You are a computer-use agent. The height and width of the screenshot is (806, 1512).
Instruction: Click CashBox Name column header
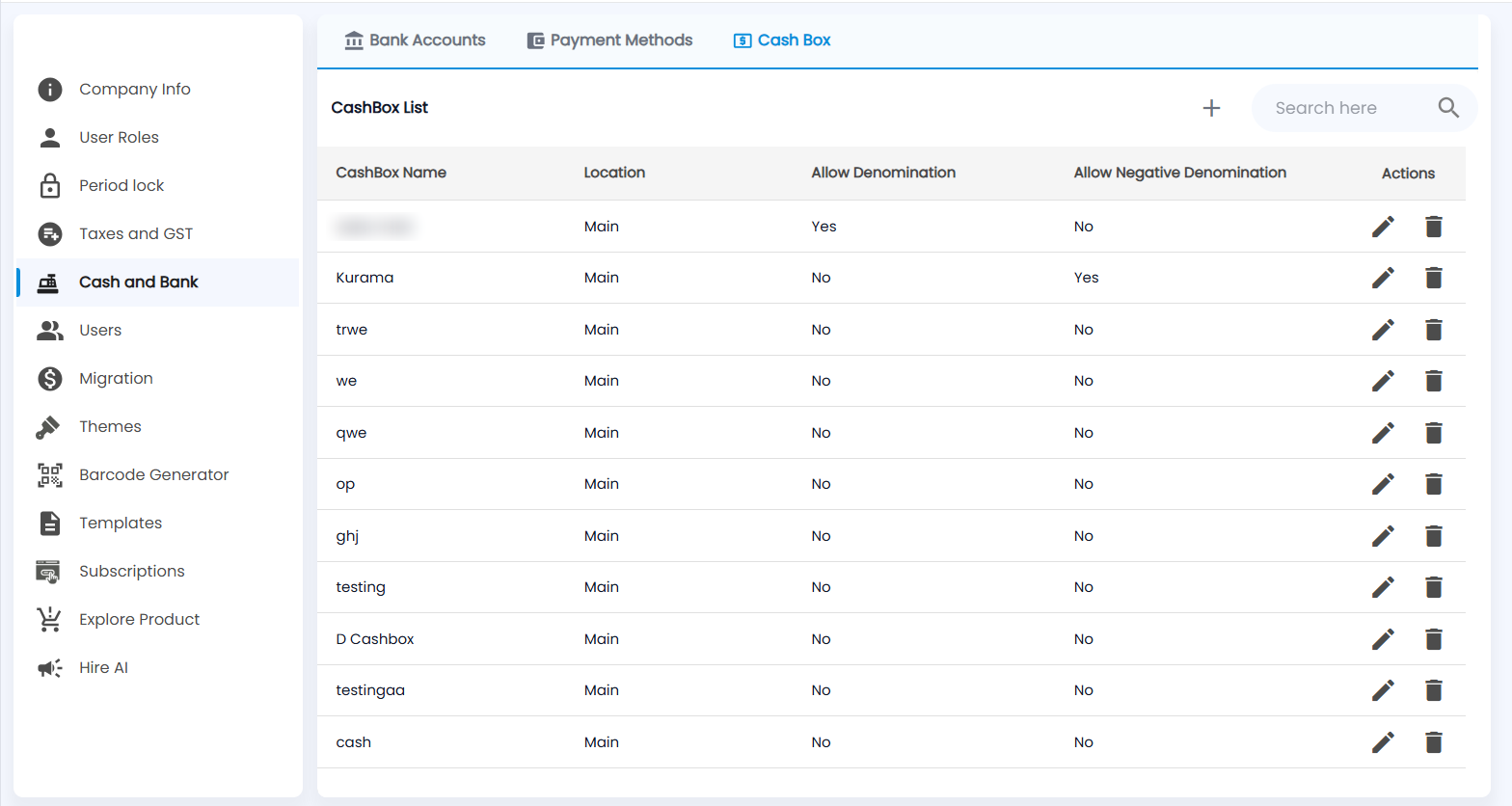[x=391, y=173]
